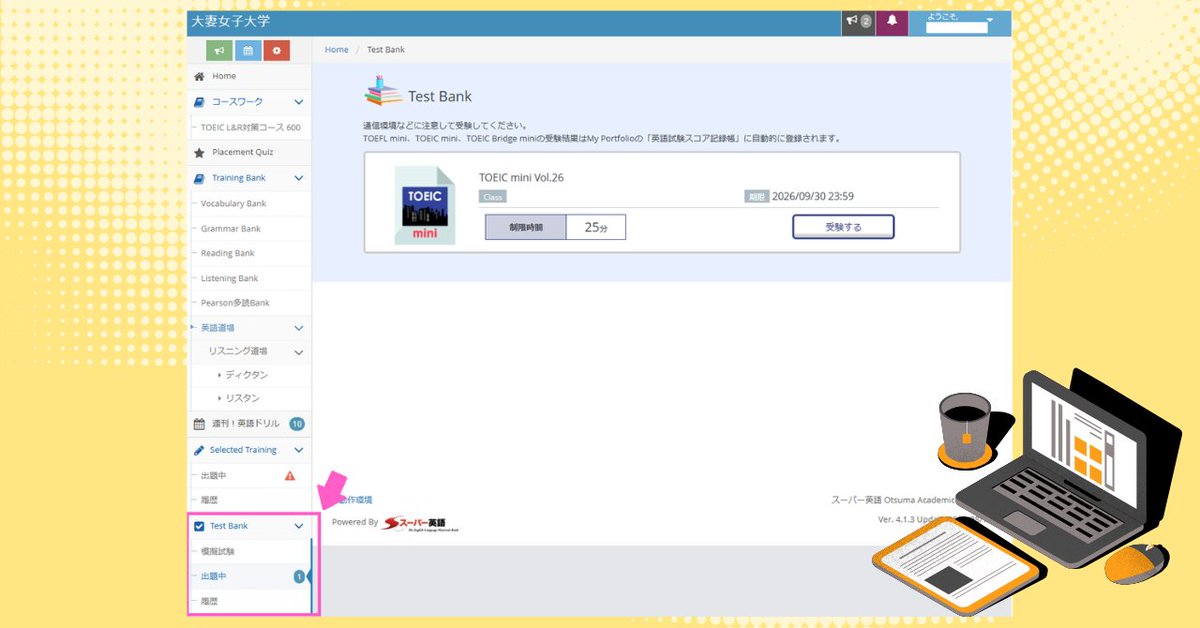Open Pearson多読Bank
Image resolution: width=1200 pixels, height=628 pixels.
click(x=235, y=303)
